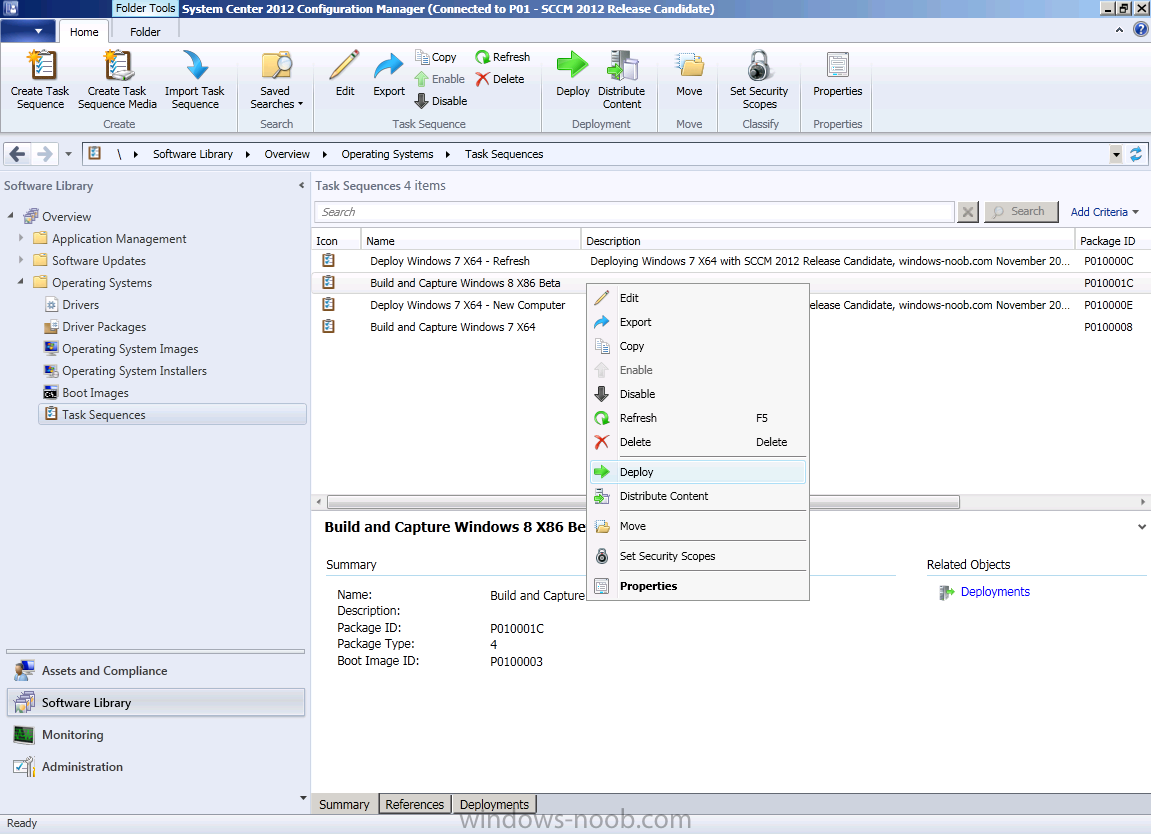Switch to Assets and Compliance workspace

(156, 671)
